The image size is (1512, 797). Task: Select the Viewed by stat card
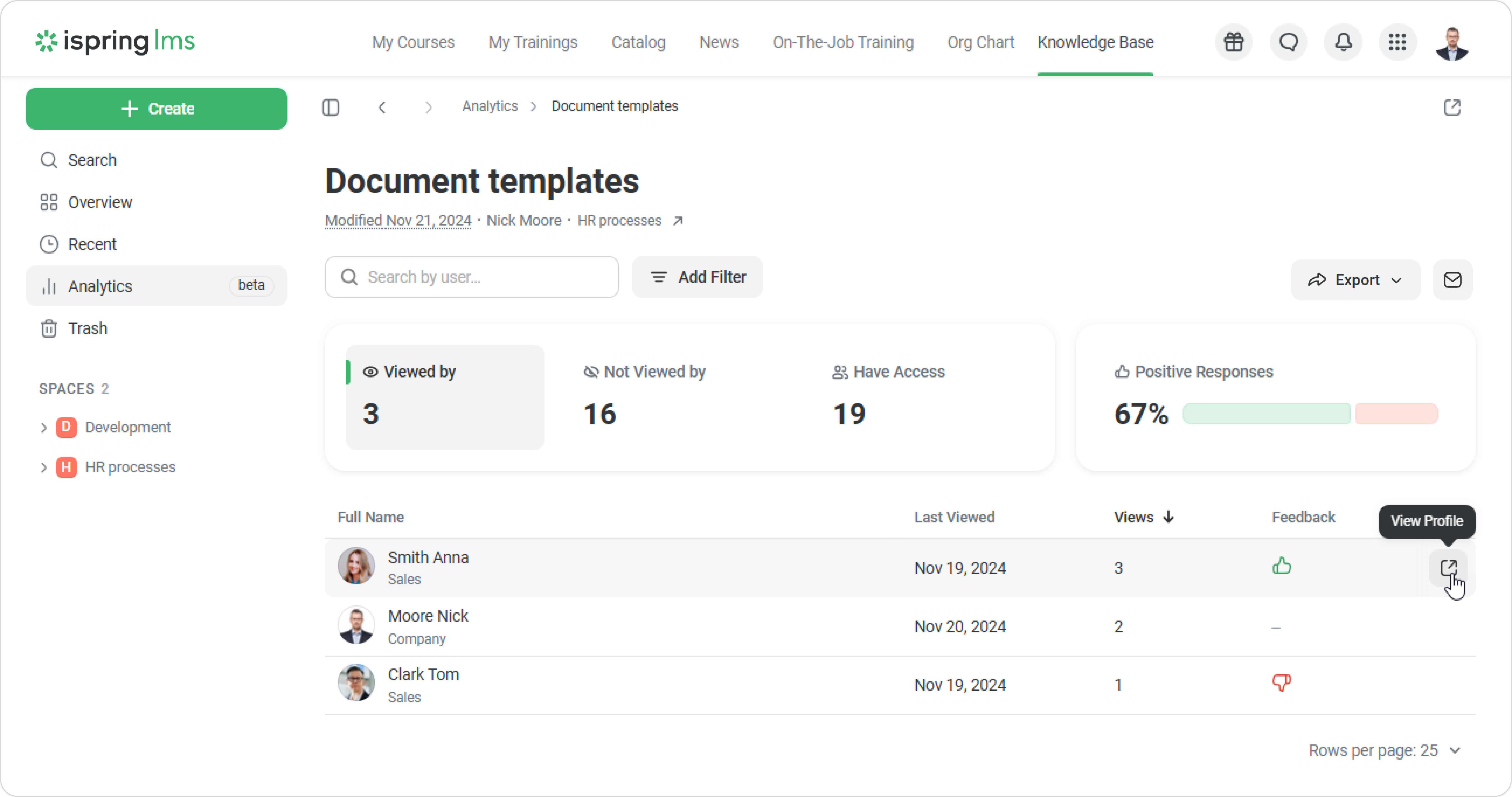coord(444,397)
